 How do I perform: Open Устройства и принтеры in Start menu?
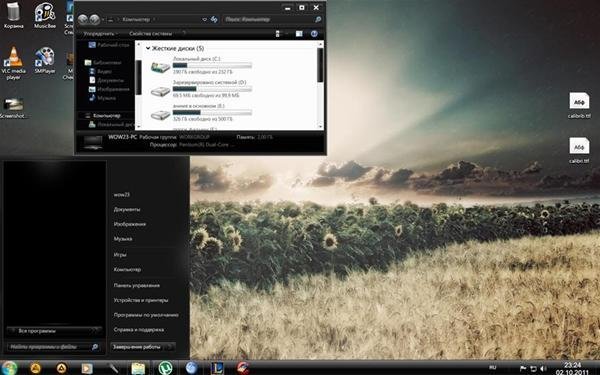coord(141,300)
